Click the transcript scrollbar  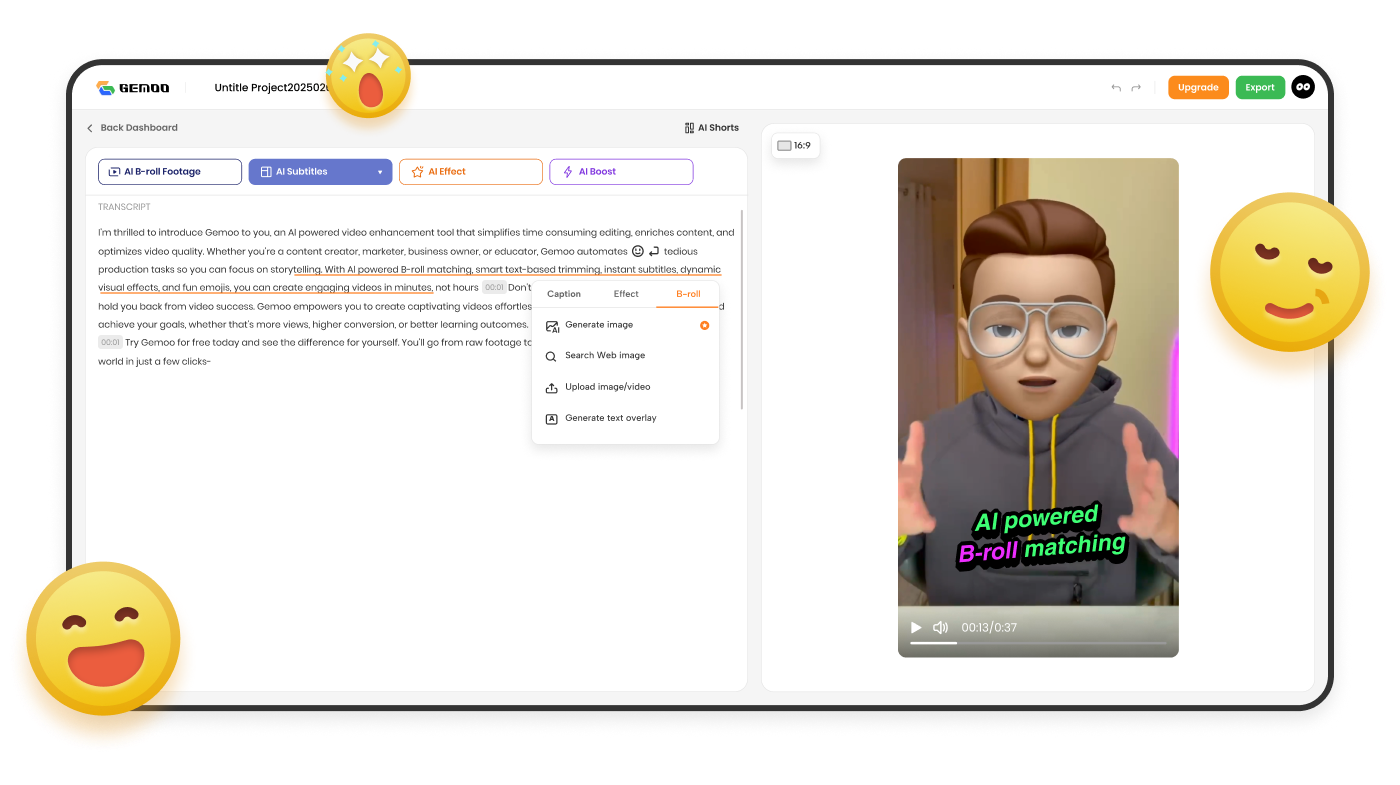tap(741, 309)
